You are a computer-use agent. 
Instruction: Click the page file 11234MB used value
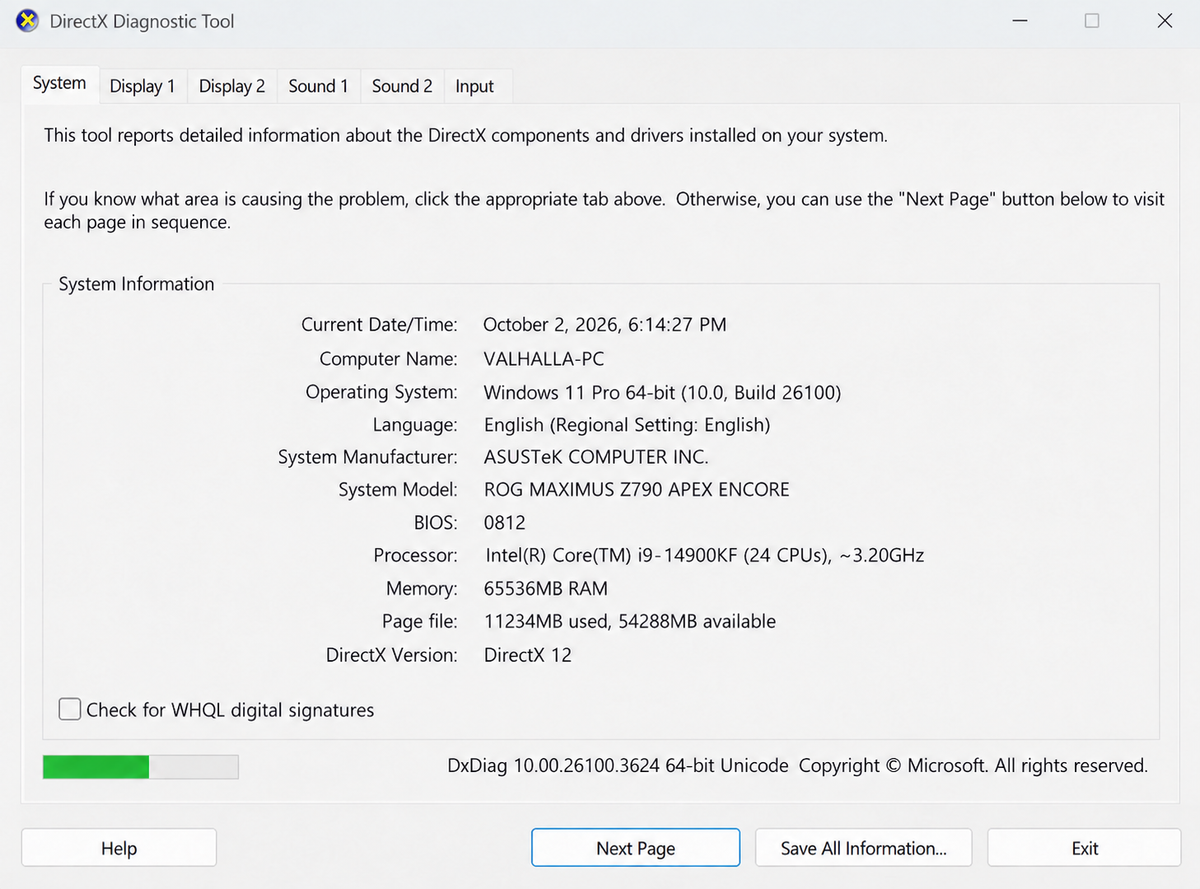tap(630, 621)
